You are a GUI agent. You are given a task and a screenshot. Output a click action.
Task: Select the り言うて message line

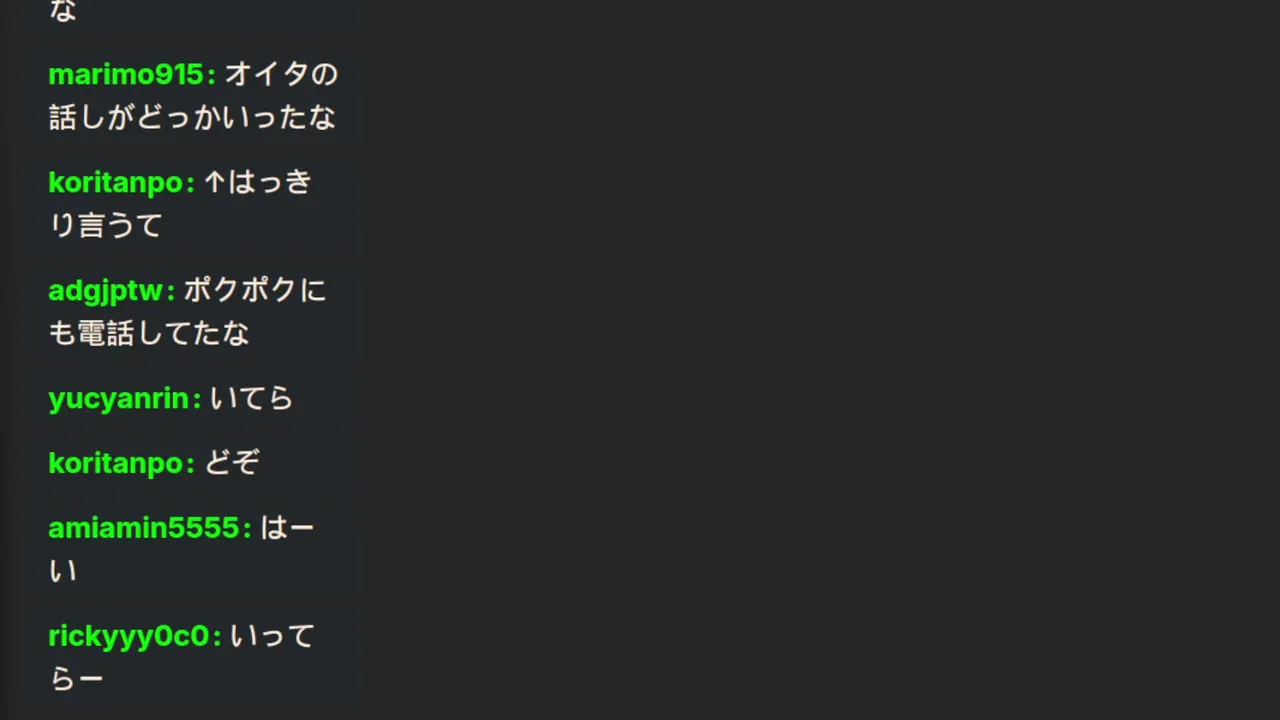(105, 225)
